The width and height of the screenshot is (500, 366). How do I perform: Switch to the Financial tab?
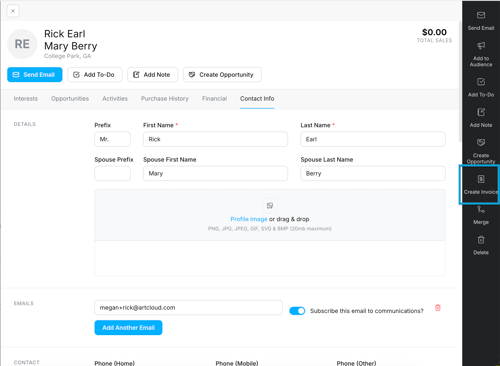pos(214,99)
